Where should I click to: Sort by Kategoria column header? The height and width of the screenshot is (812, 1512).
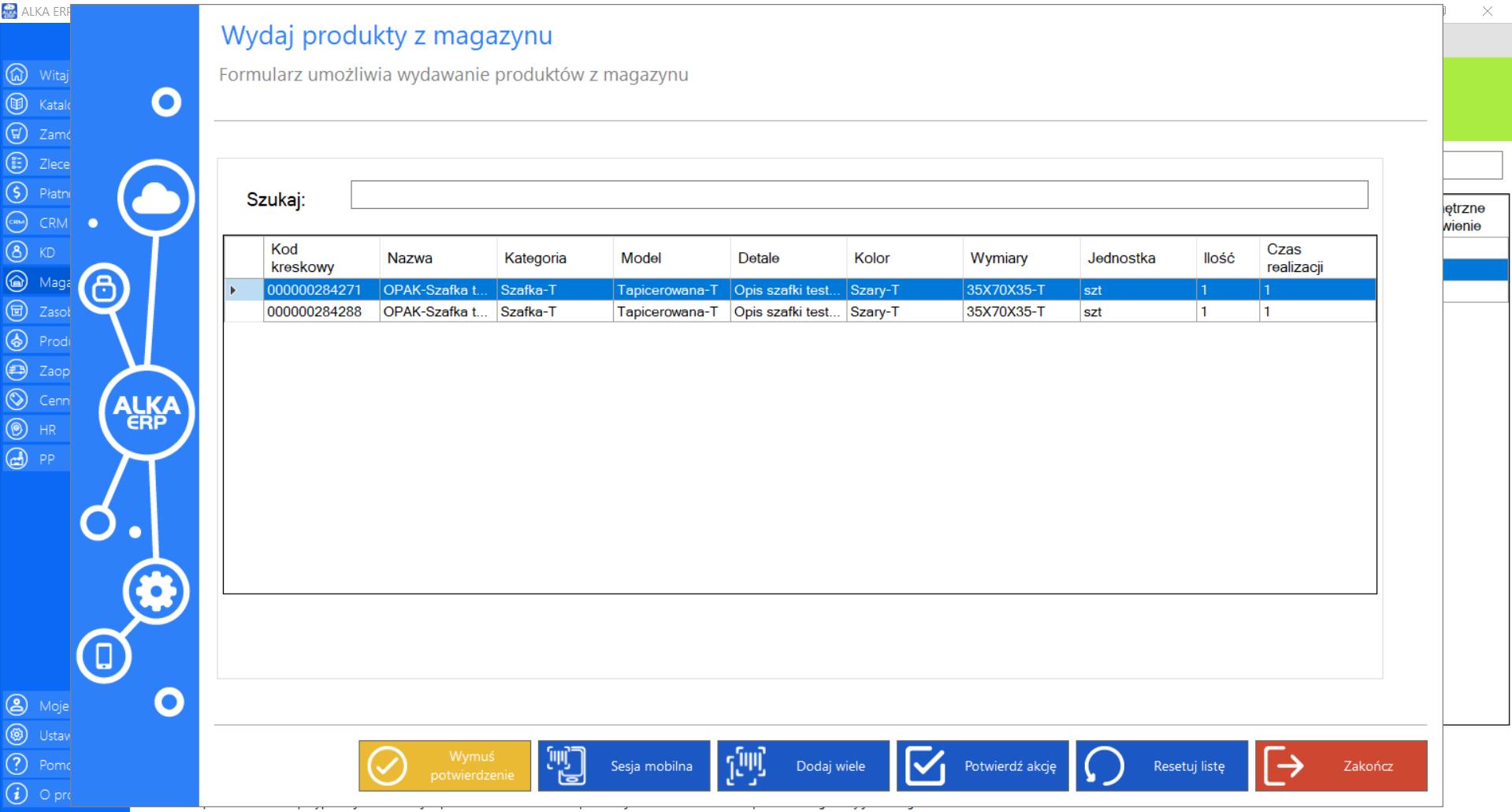click(x=555, y=258)
